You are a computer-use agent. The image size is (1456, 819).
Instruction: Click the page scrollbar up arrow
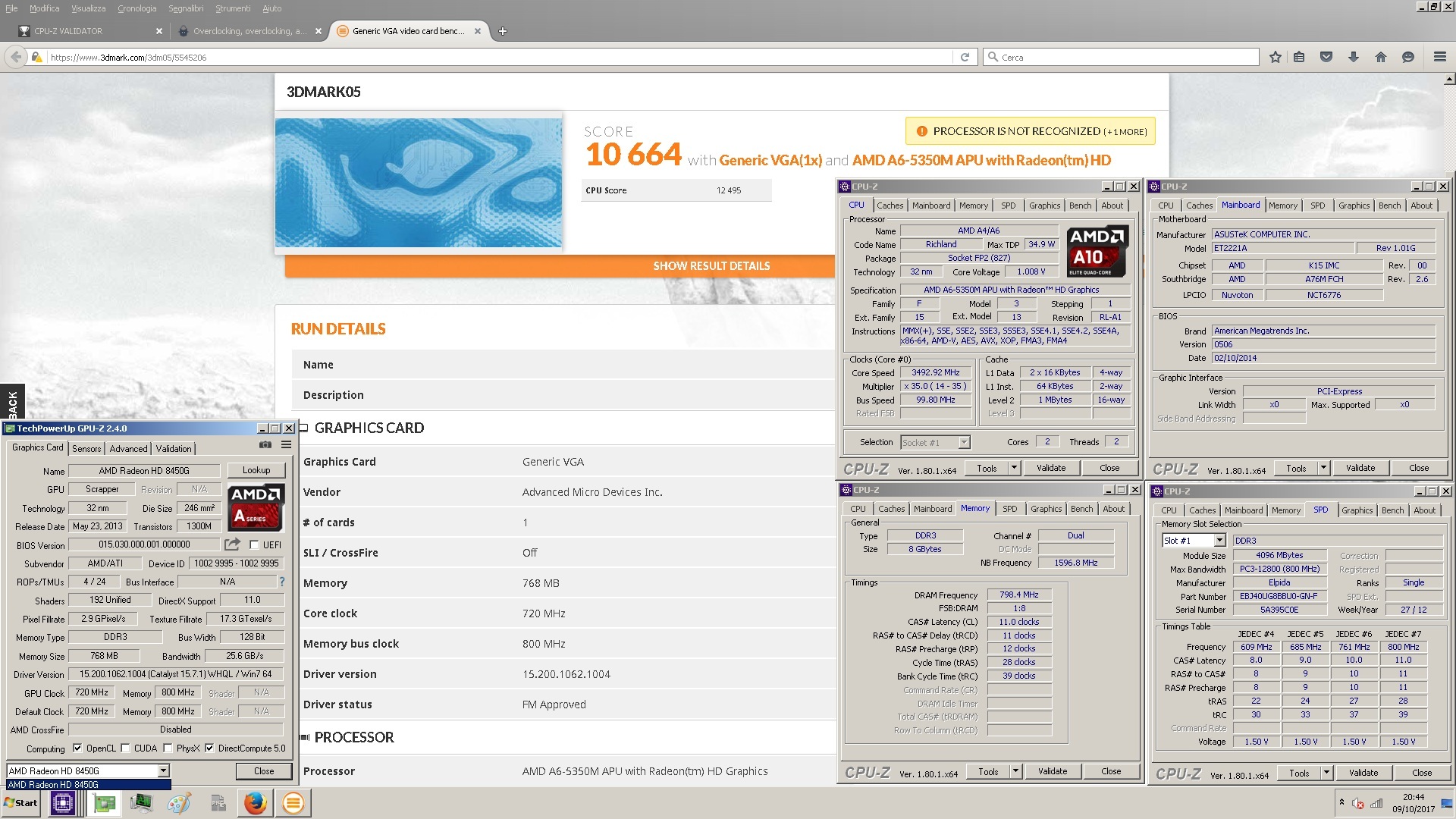[1449, 79]
